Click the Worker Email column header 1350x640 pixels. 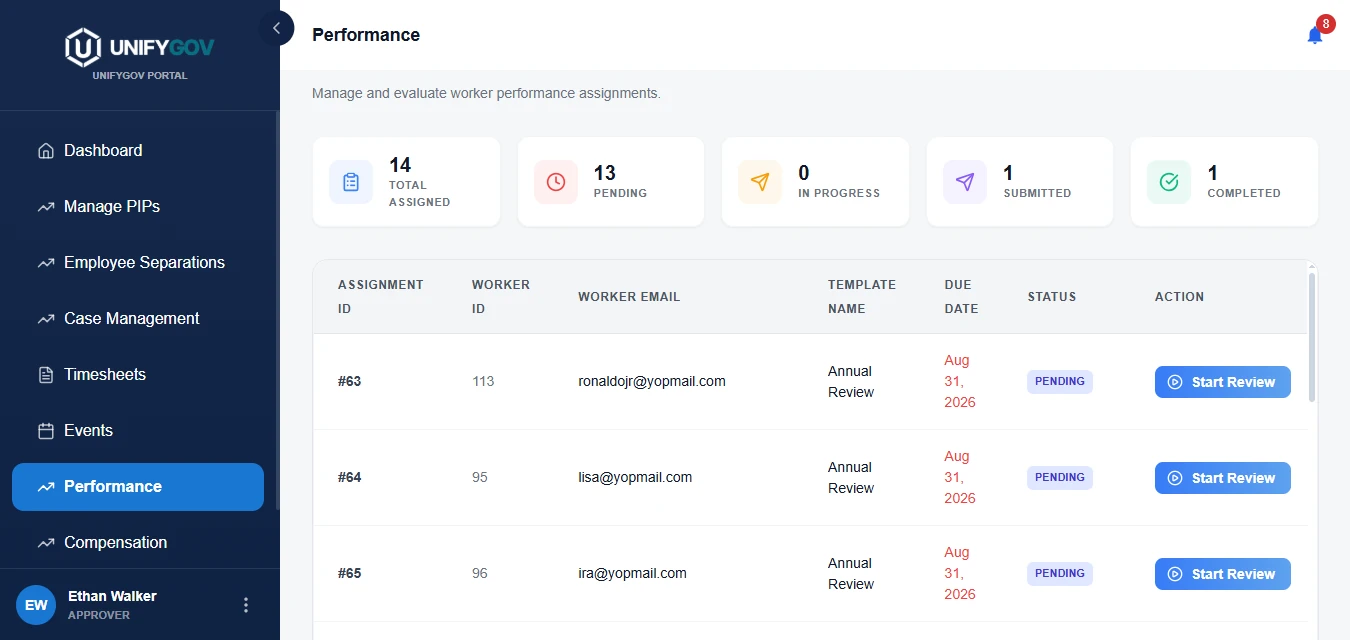[629, 297]
